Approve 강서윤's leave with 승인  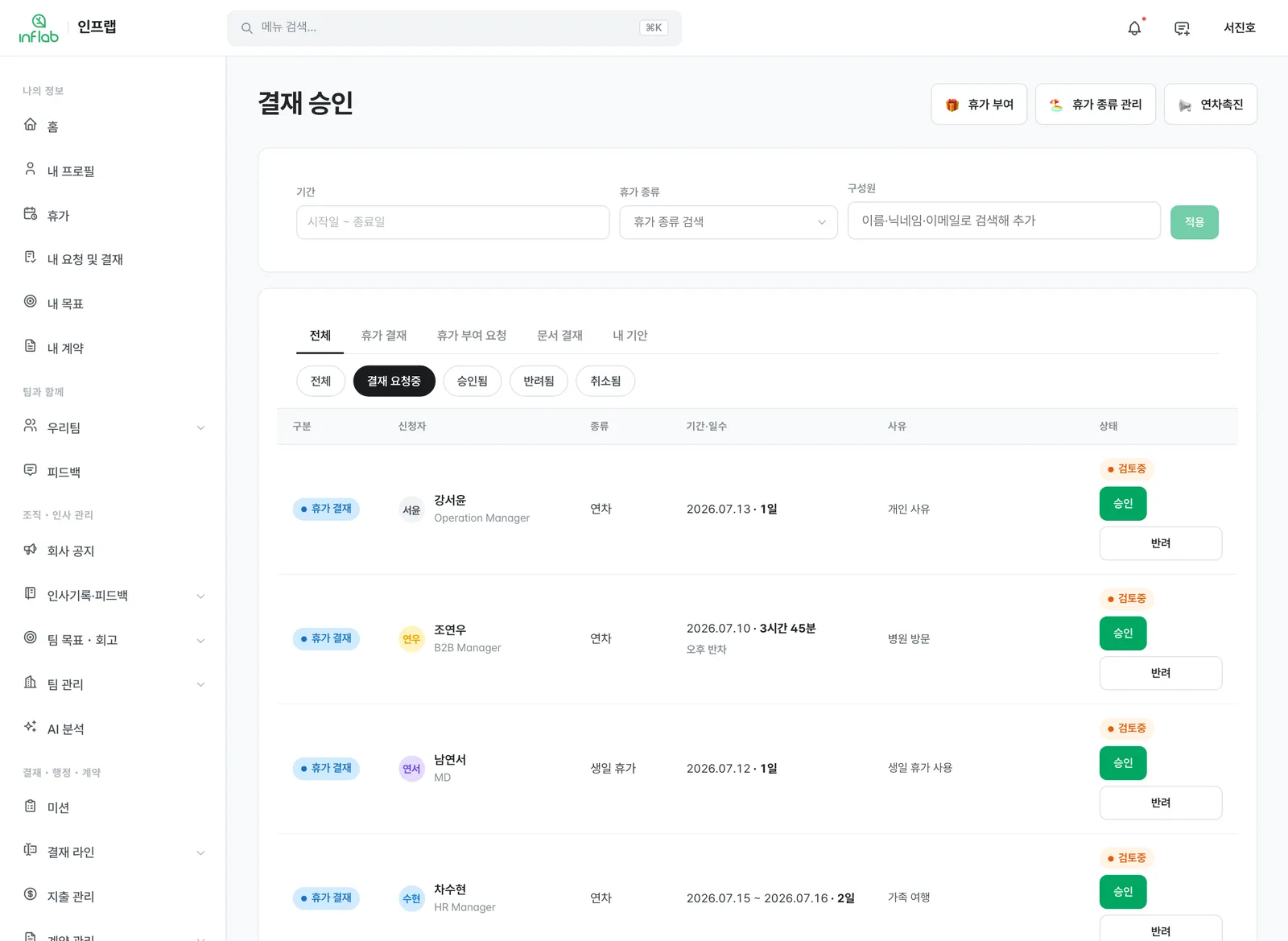click(x=1123, y=504)
